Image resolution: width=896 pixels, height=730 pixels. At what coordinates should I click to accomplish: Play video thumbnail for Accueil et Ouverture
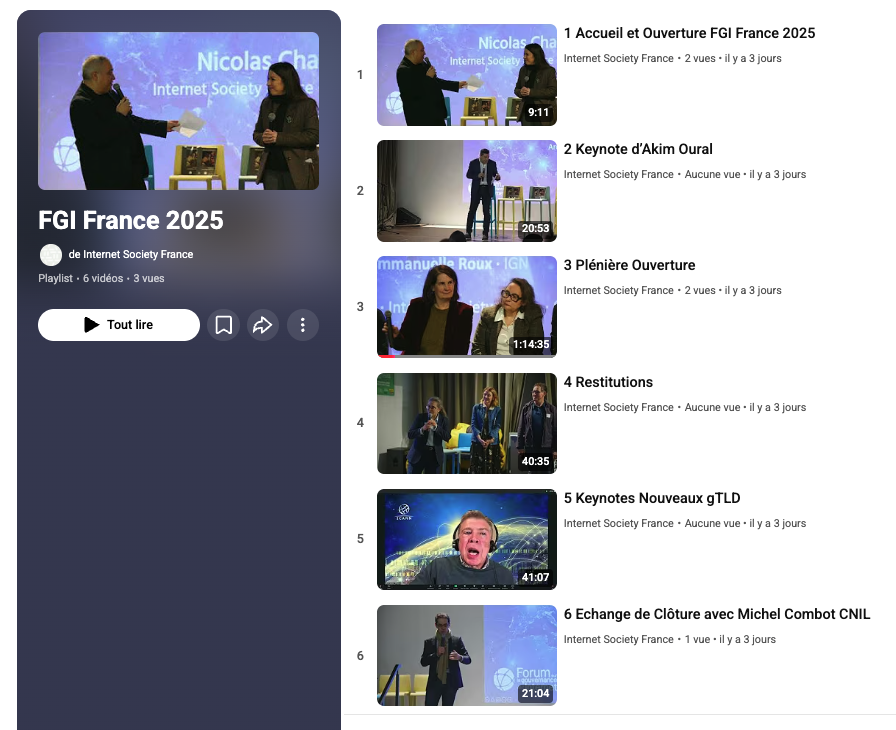pyautogui.click(x=466, y=75)
